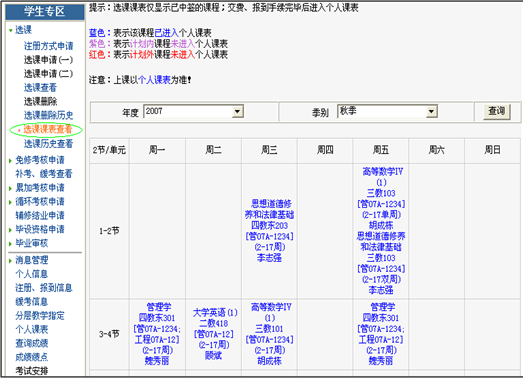Click the 周一 column header

[157, 150]
